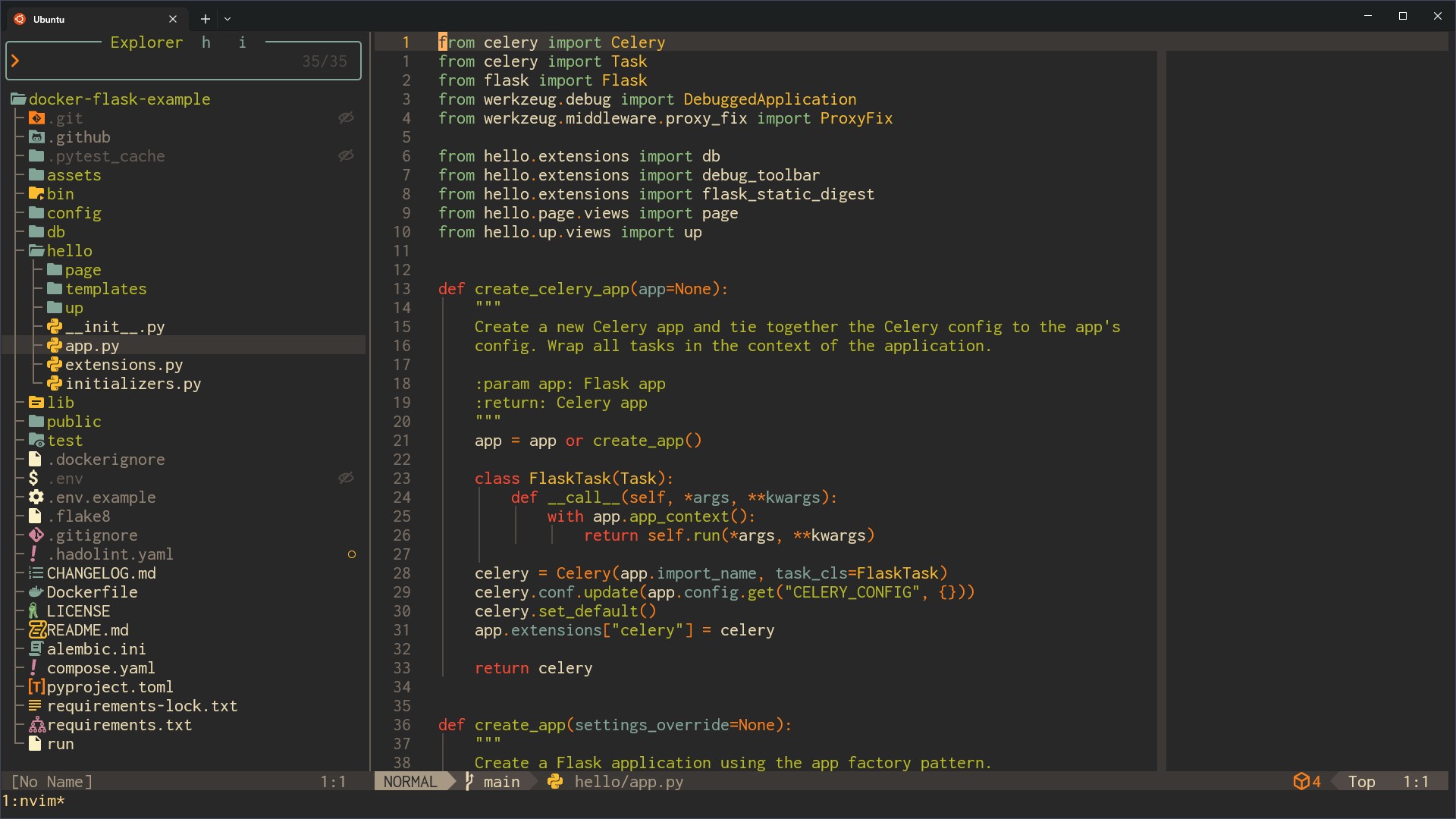1456x819 pixels.
Task: Click the add new terminal tab button
Action: (205, 18)
